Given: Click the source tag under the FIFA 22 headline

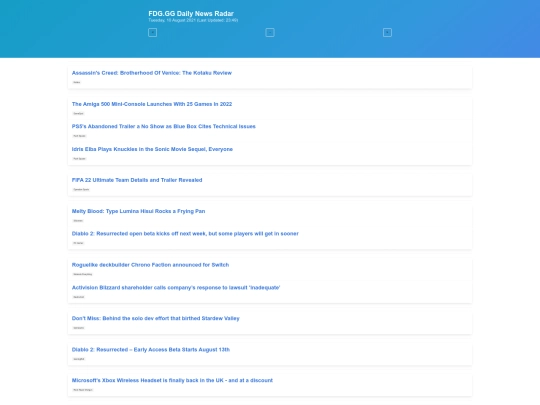Looking at the screenshot, I should pos(81,189).
